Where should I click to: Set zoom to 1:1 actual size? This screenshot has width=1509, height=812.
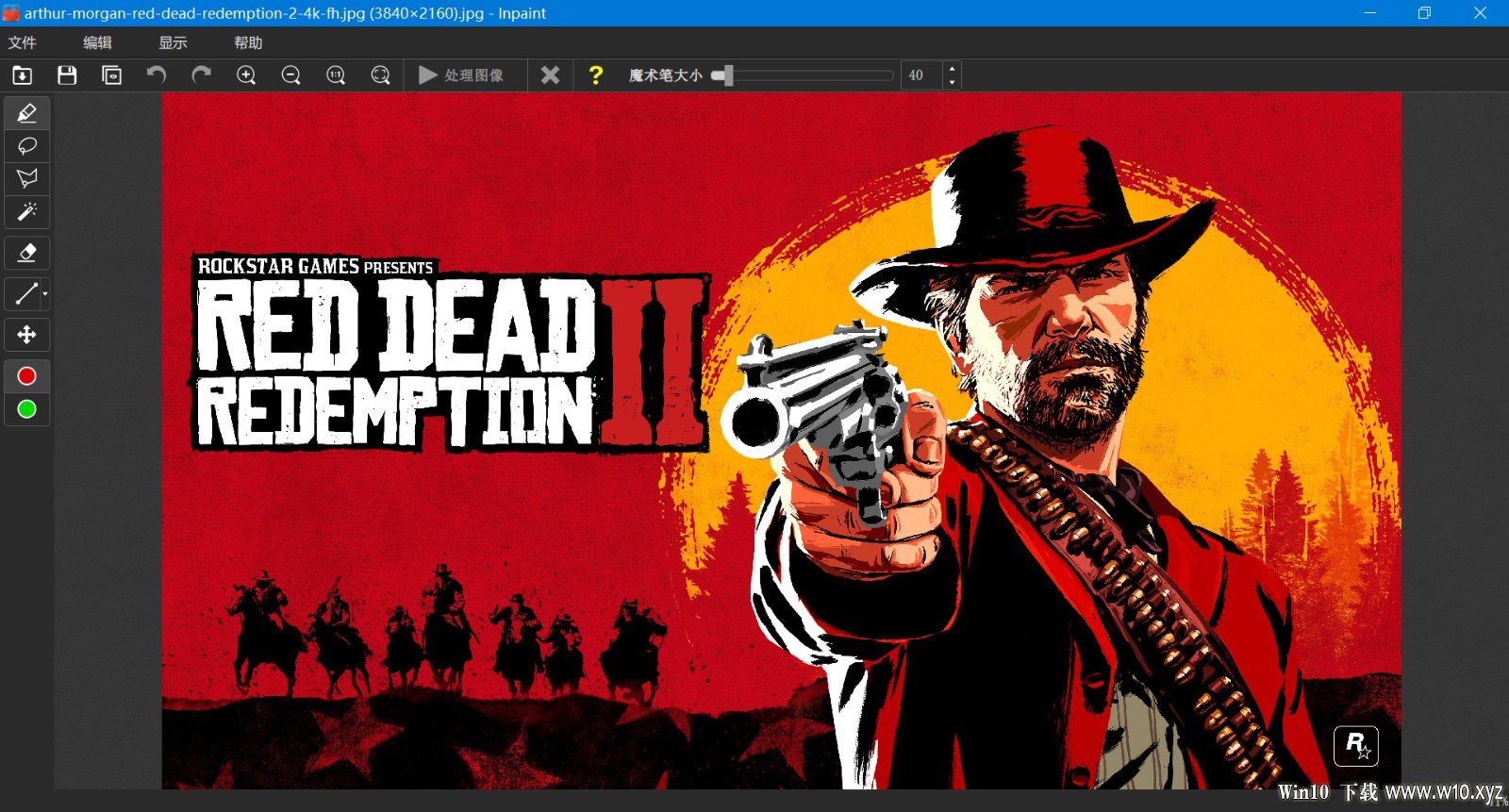[336, 75]
